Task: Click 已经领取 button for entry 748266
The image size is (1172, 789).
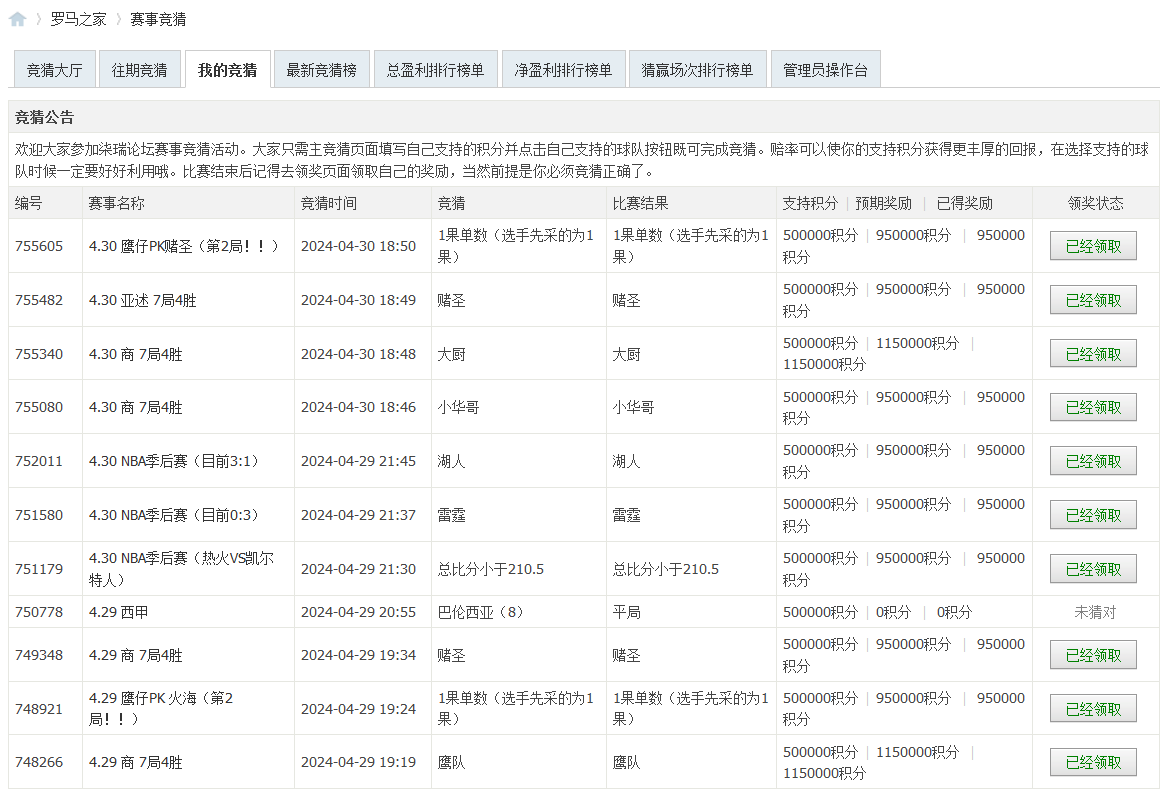Action: click(x=1093, y=762)
